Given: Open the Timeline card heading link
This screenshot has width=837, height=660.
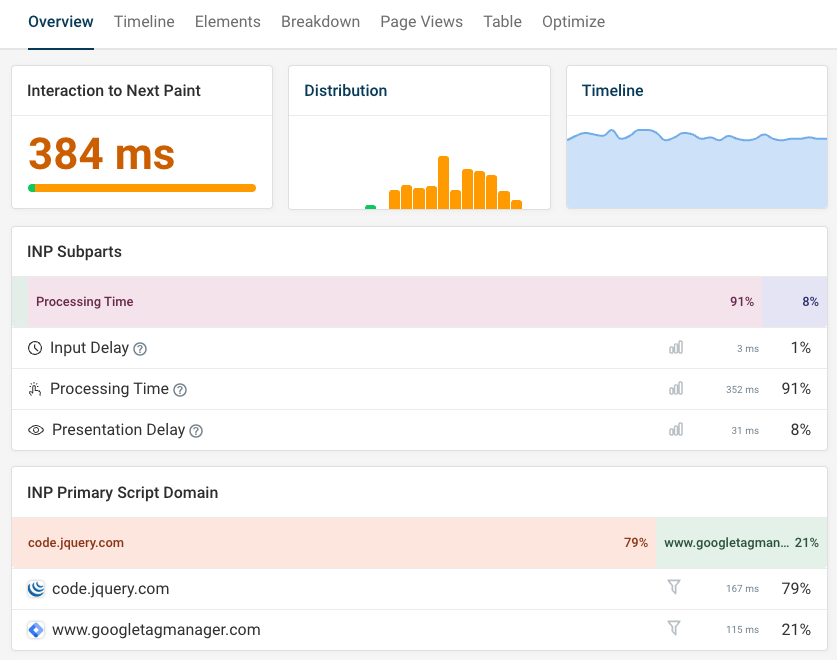Looking at the screenshot, I should point(612,91).
